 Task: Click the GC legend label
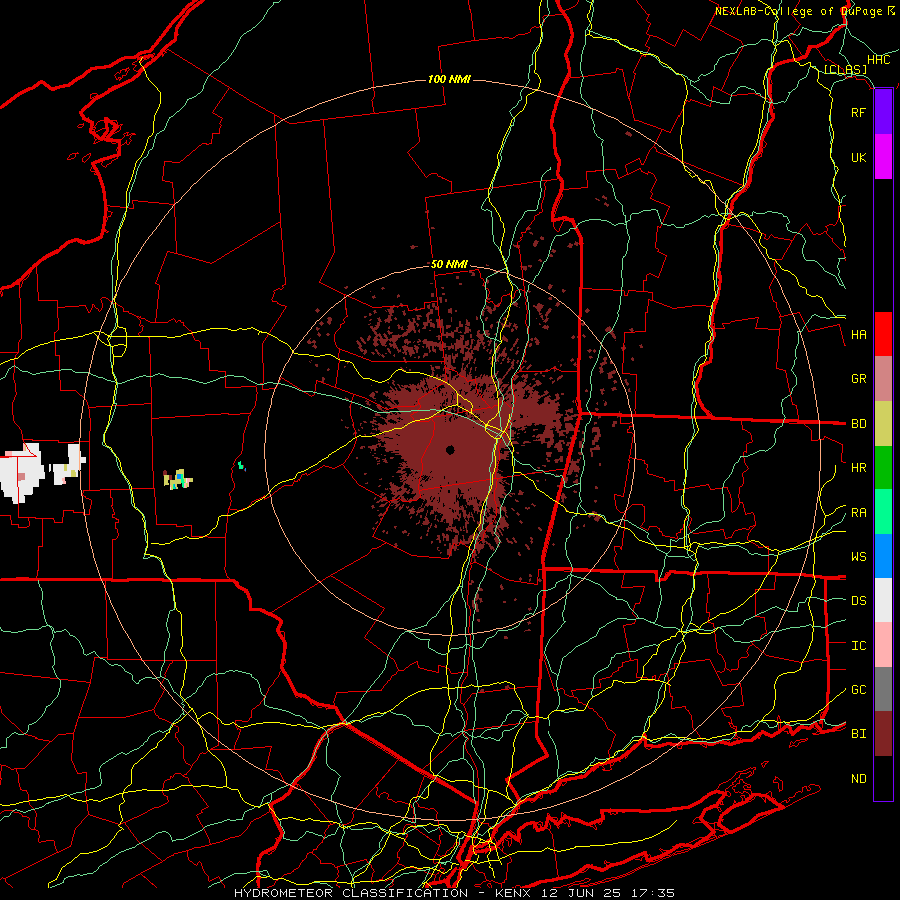pyautogui.click(x=858, y=690)
